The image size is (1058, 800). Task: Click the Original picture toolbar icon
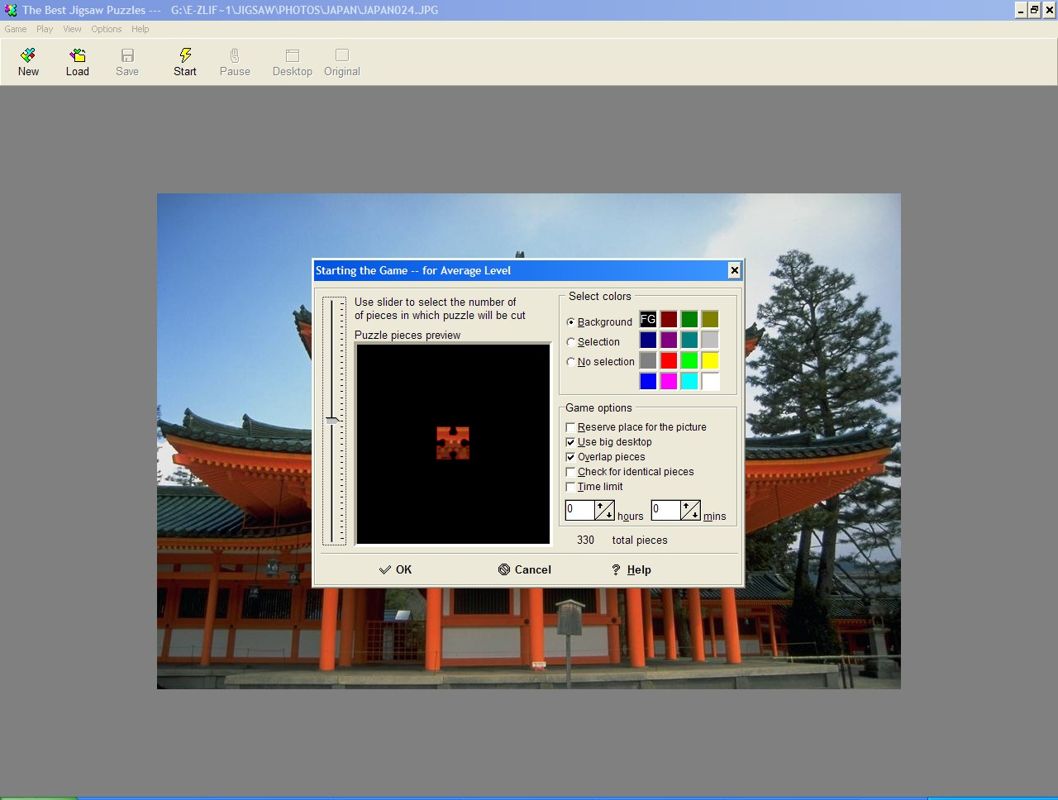(342, 56)
